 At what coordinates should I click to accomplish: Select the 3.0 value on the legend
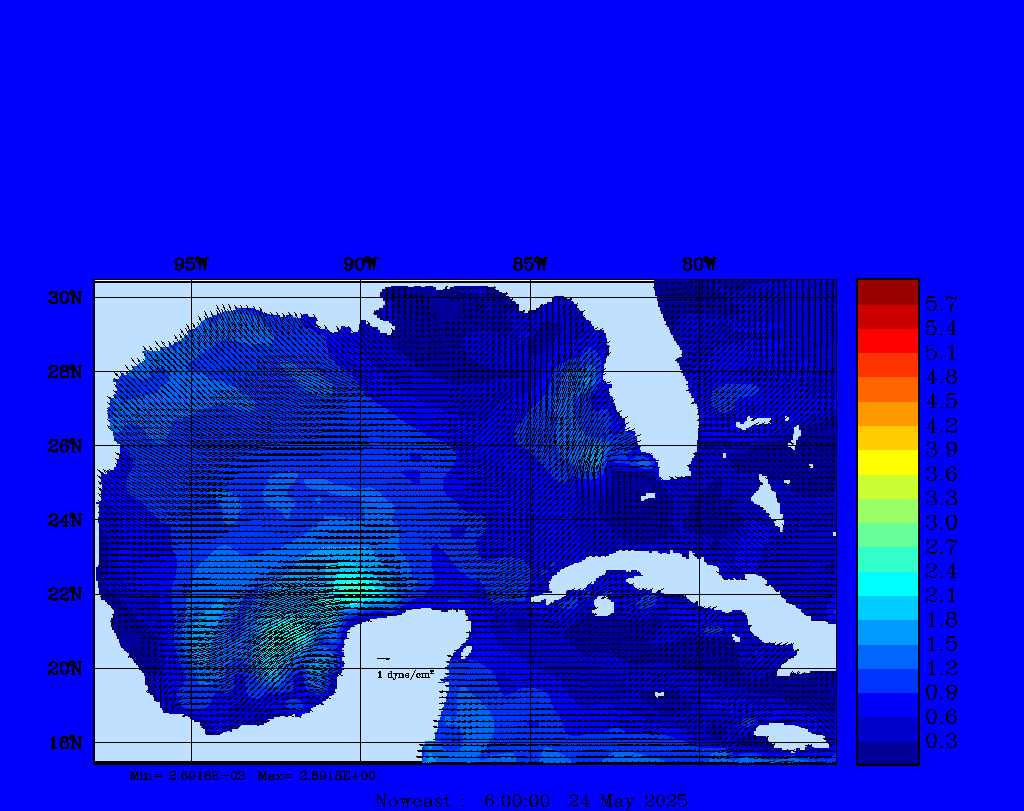click(x=941, y=522)
